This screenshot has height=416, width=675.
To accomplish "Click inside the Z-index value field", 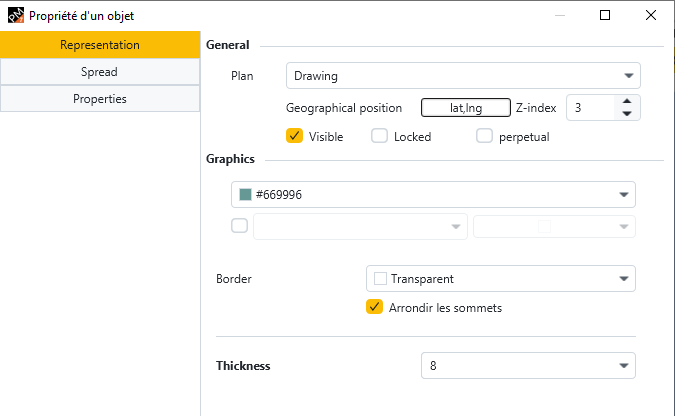I will click(590, 108).
